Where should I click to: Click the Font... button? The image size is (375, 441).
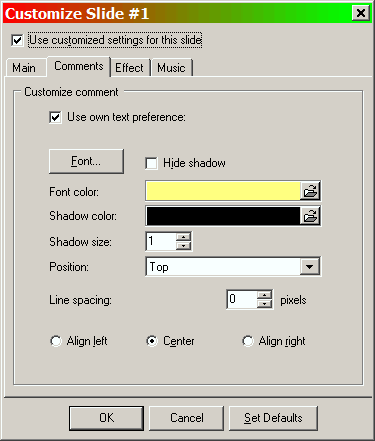(86, 161)
